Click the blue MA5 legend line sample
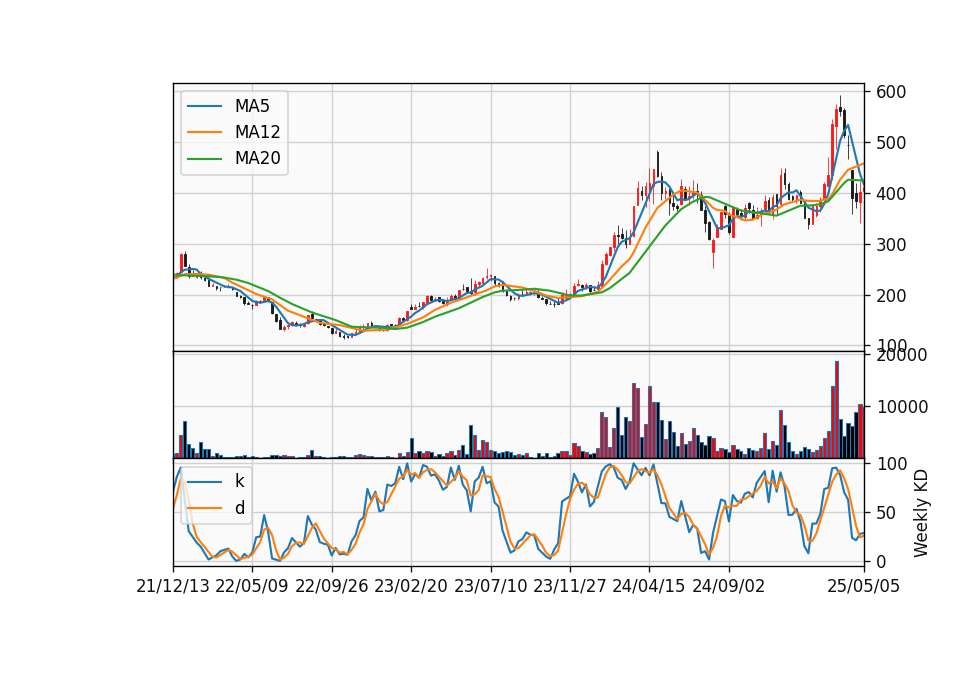The height and width of the screenshot is (690, 960). tap(204, 106)
